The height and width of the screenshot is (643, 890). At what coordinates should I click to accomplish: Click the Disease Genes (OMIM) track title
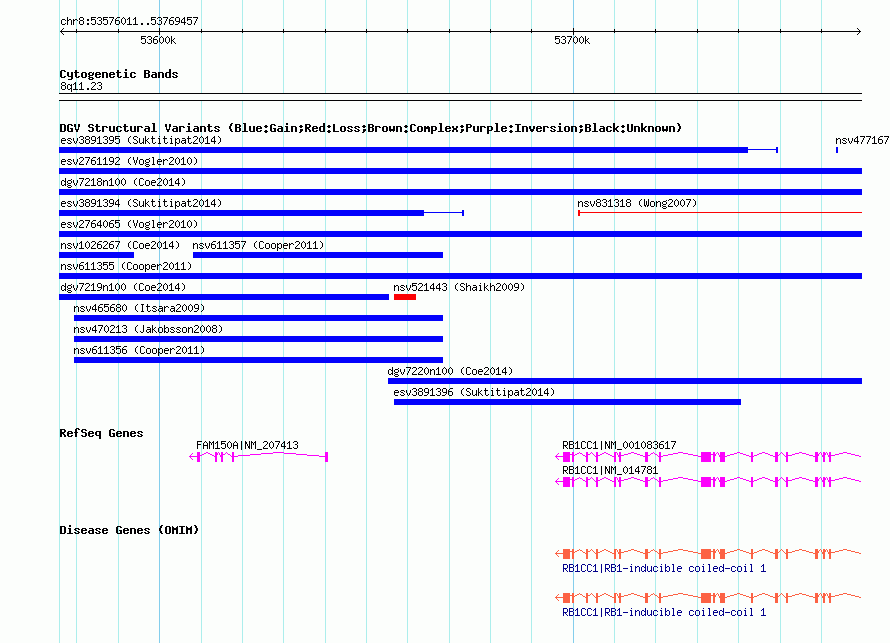pos(129,530)
